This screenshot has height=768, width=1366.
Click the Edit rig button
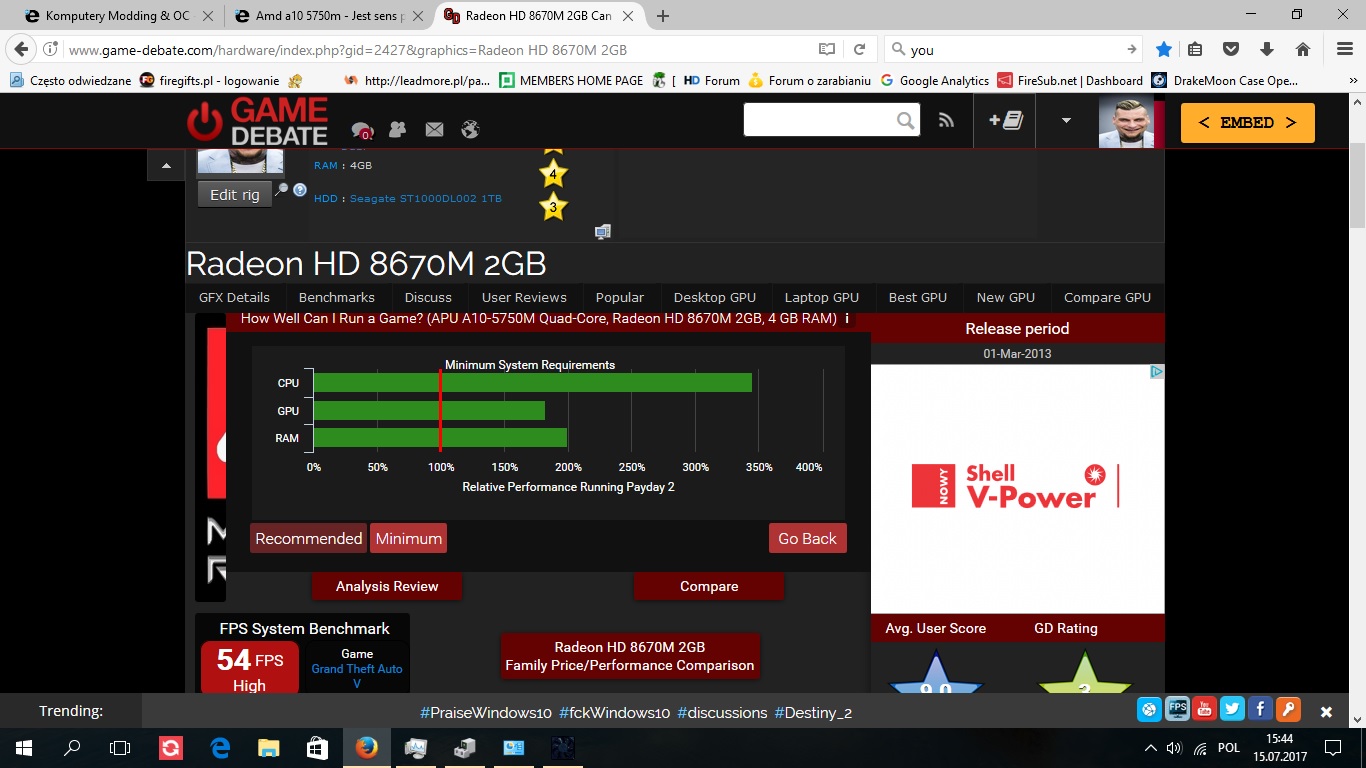pyautogui.click(x=235, y=195)
